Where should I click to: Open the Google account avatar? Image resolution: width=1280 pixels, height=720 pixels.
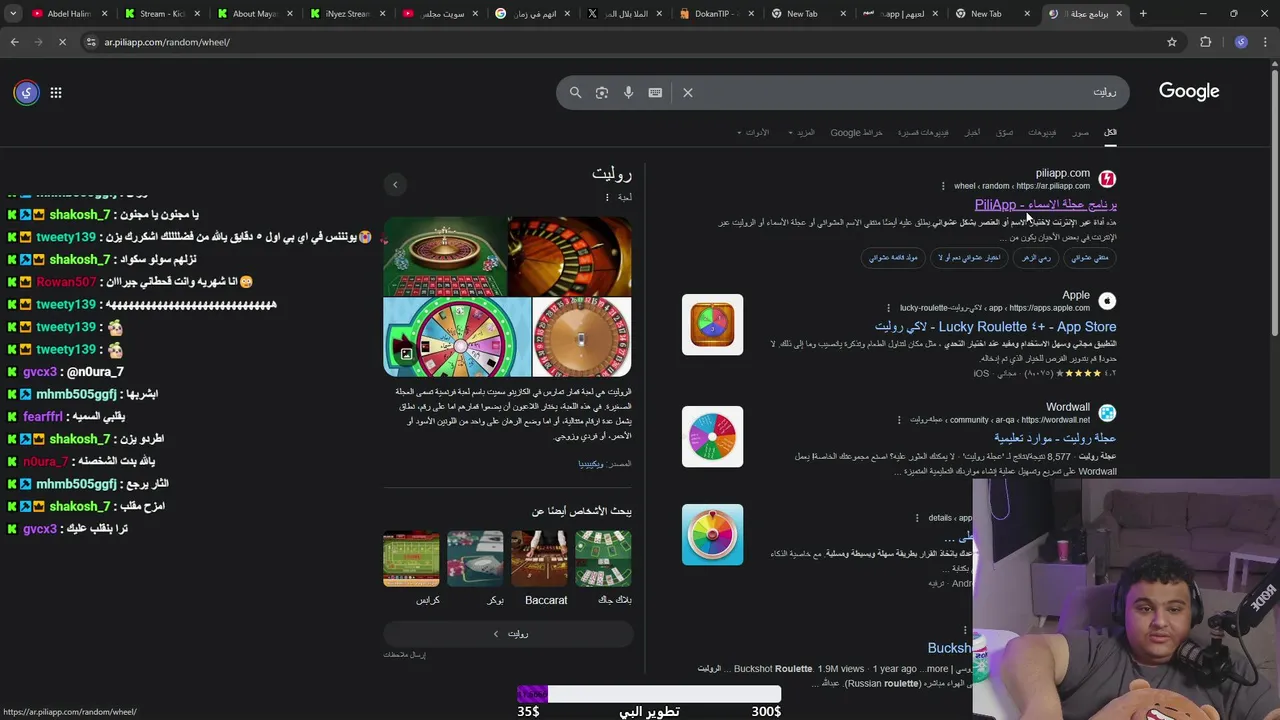(27, 93)
